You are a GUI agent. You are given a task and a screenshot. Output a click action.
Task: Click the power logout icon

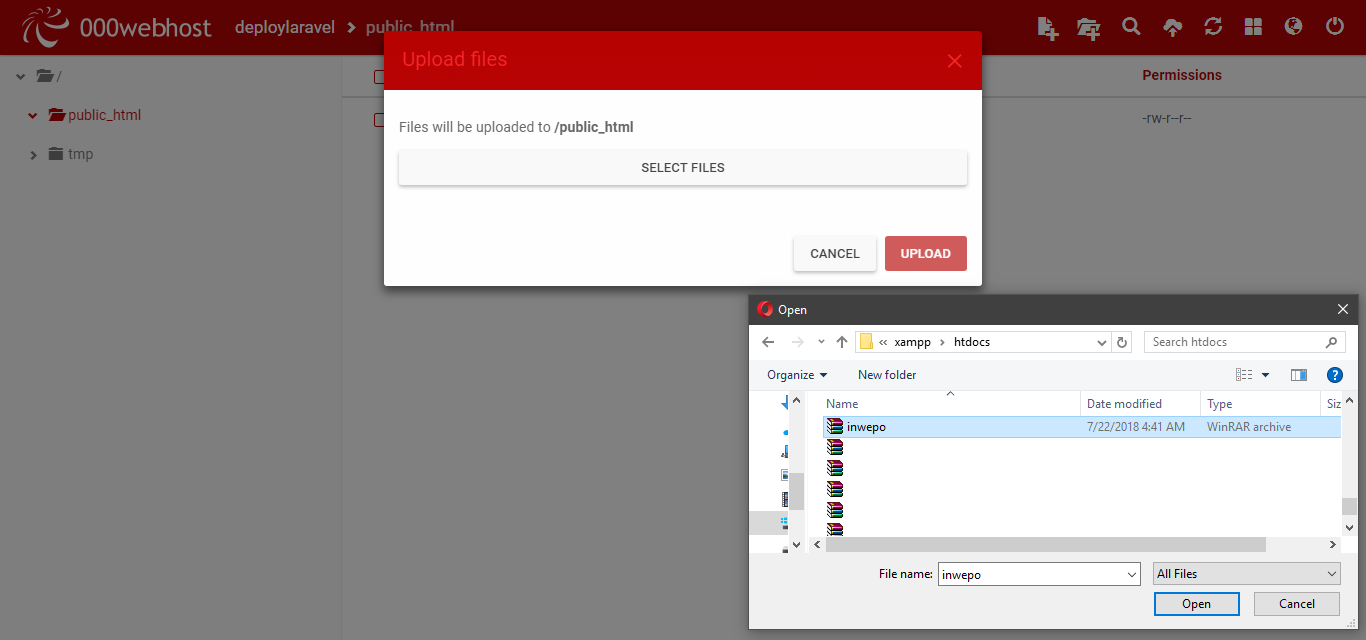point(1335,27)
